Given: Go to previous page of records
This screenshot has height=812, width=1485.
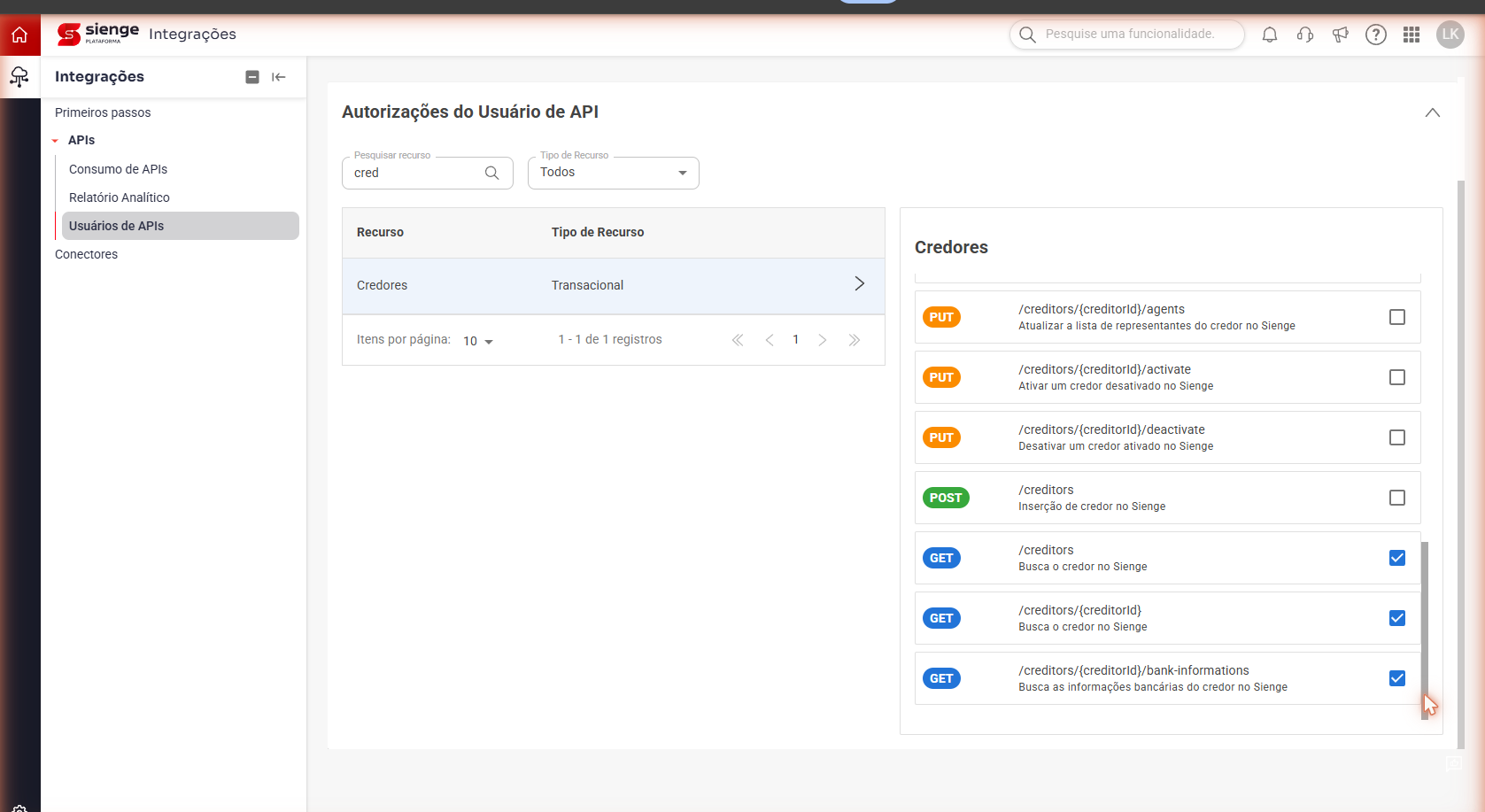Looking at the screenshot, I should (770, 340).
